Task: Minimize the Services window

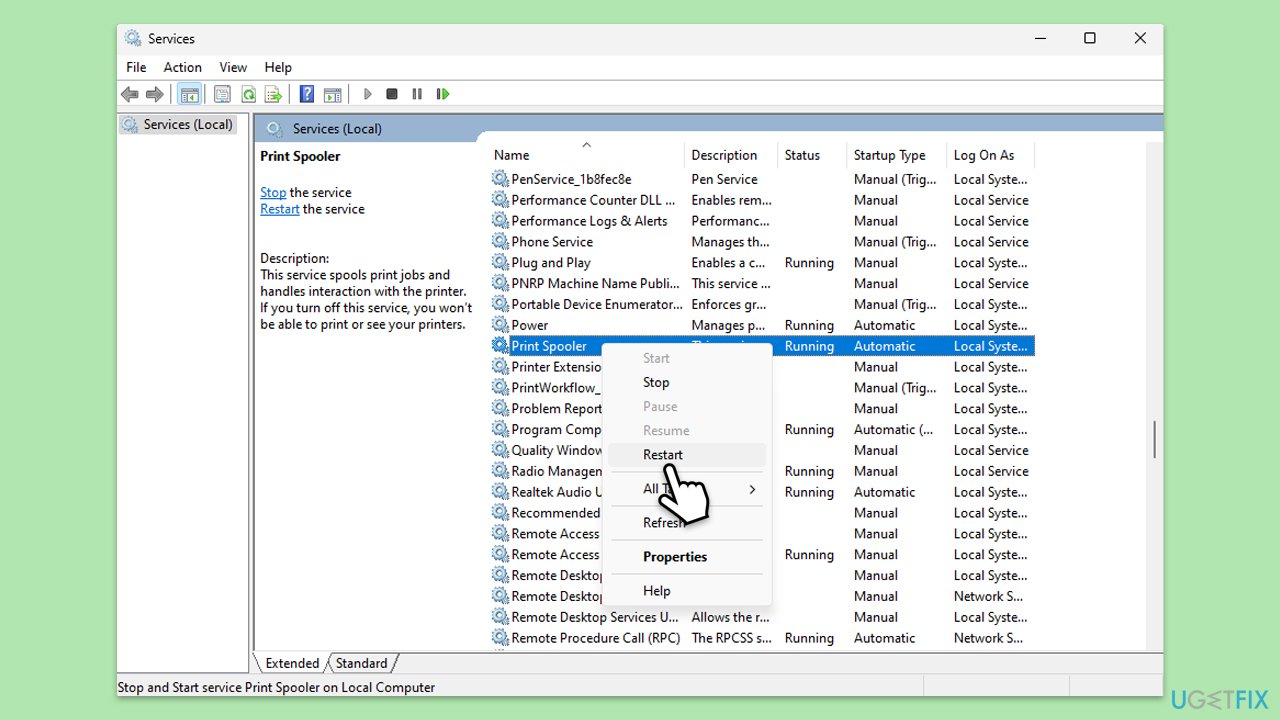Action: point(1040,38)
